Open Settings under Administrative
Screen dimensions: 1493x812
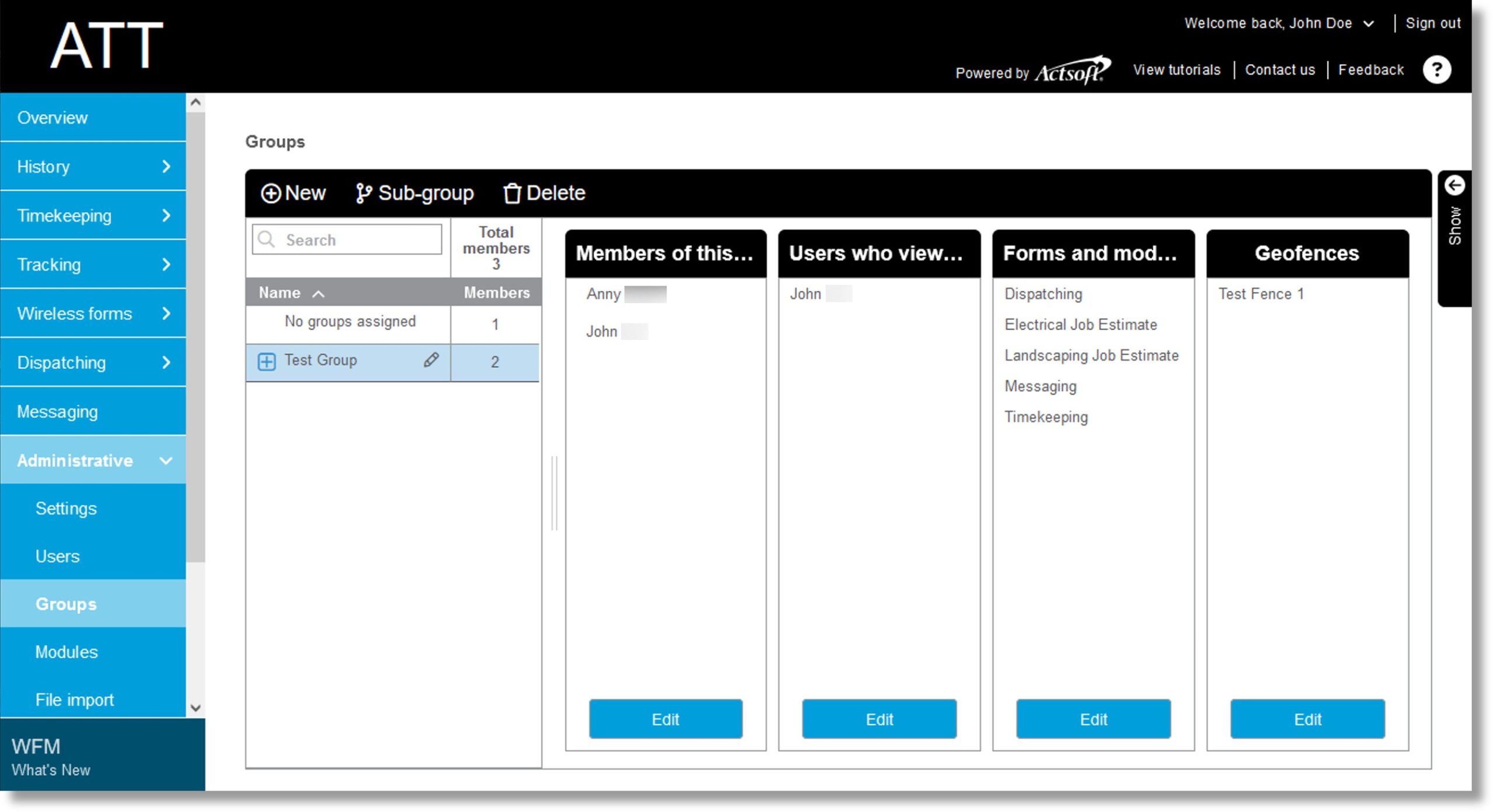(93, 508)
